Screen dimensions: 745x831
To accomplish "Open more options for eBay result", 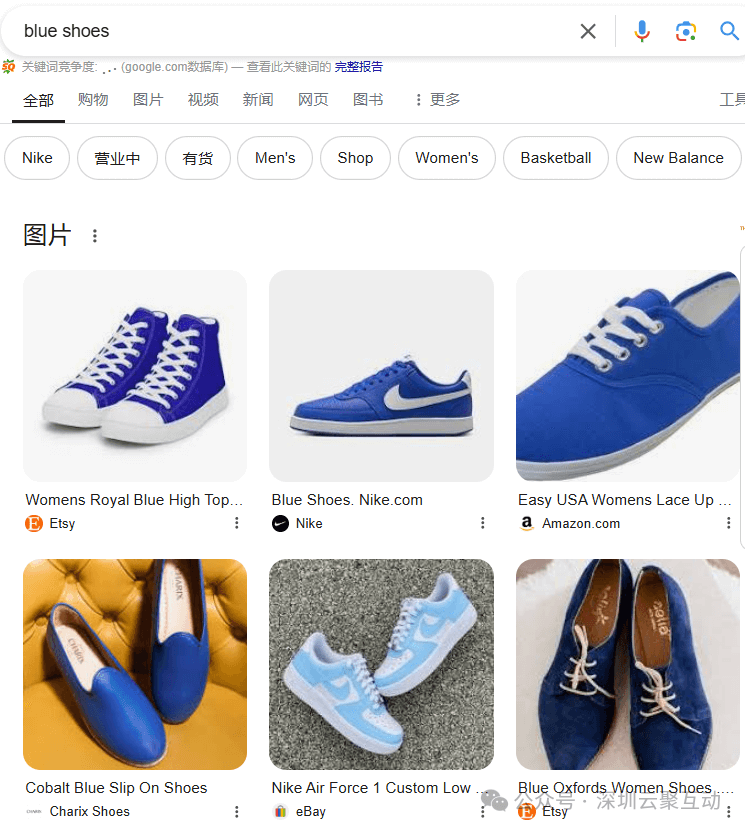I will click(x=483, y=811).
